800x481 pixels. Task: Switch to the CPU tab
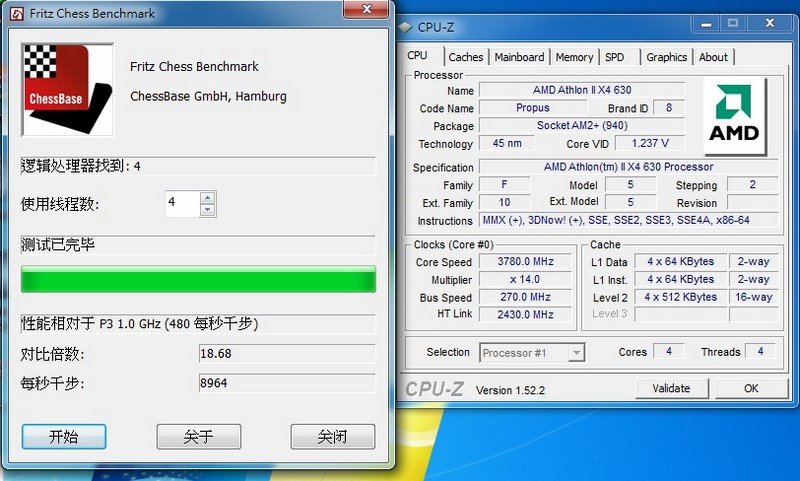[x=418, y=56]
